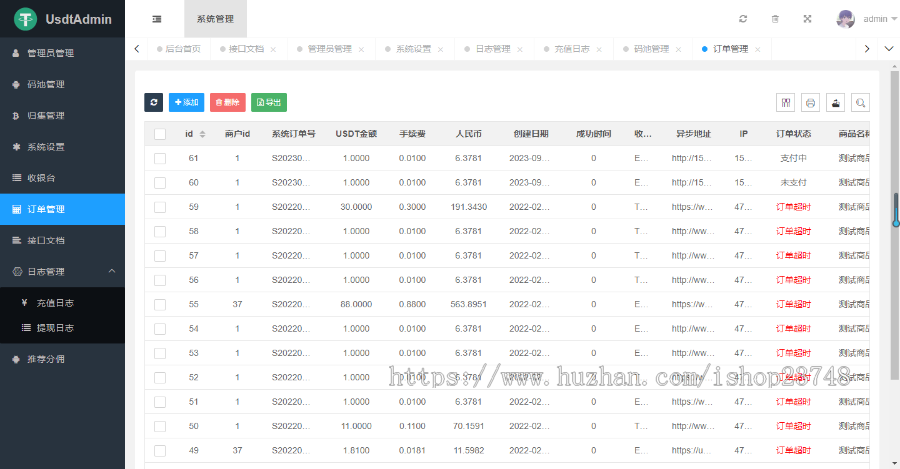Close the 管理员管理 tab

pyautogui.click(x=361, y=49)
